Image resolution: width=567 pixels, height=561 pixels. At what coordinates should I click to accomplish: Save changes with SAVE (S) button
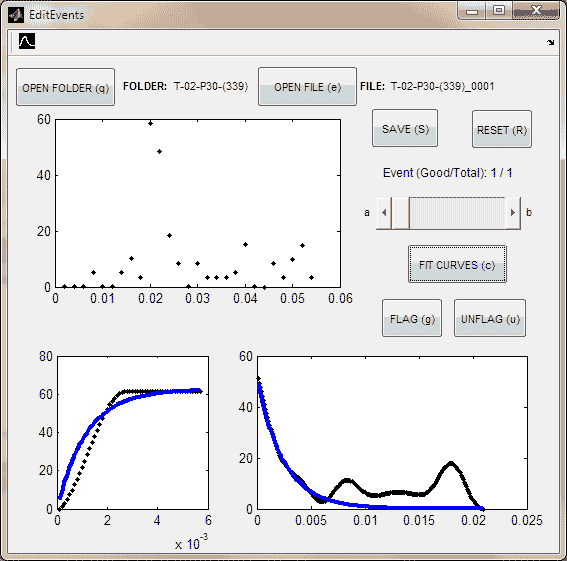pos(405,128)
